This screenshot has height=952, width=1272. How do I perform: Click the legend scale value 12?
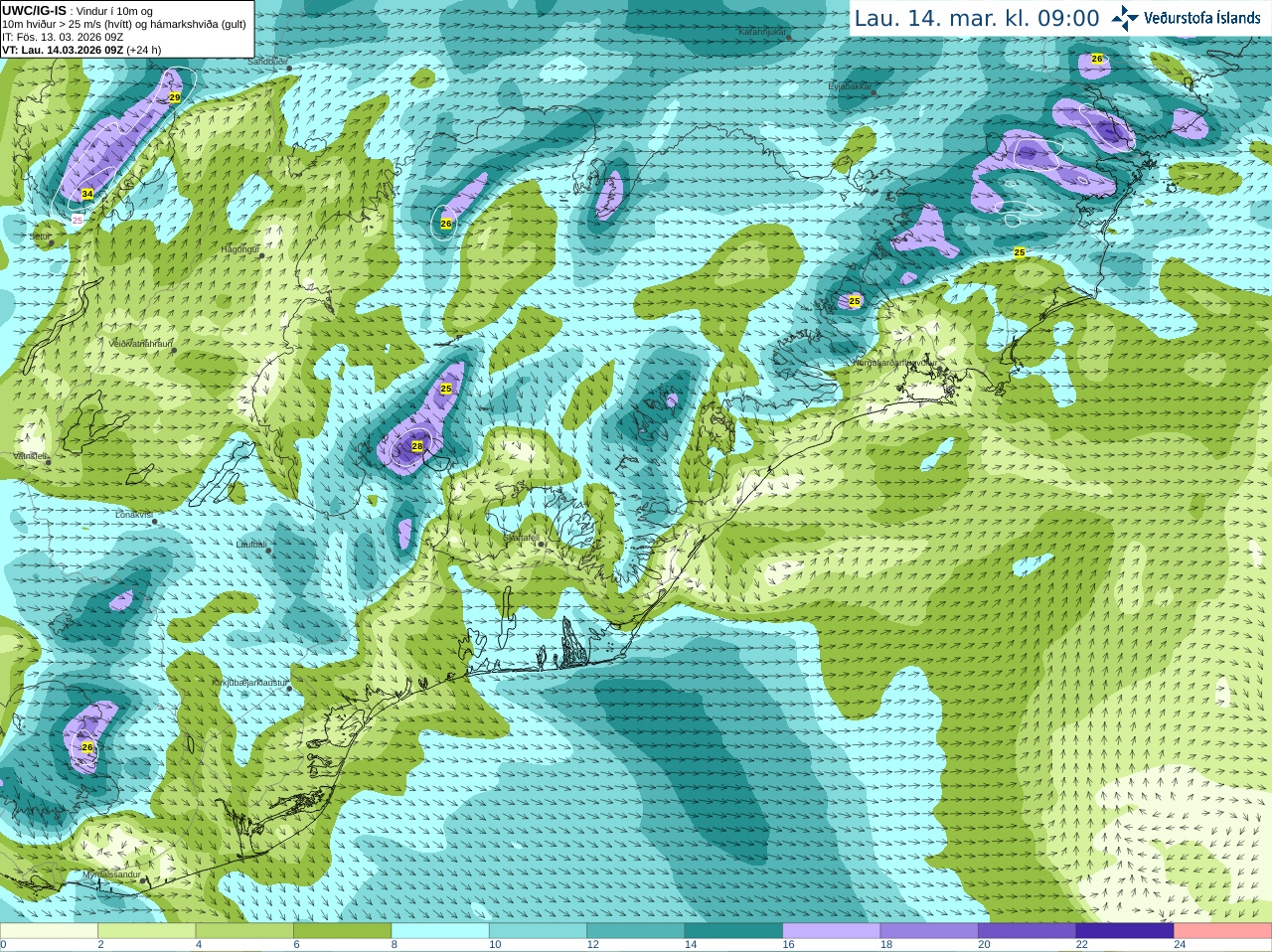(593, 945)
